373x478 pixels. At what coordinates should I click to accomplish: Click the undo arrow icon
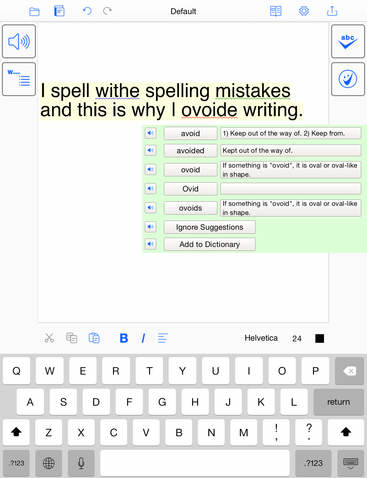pos(87,11)
